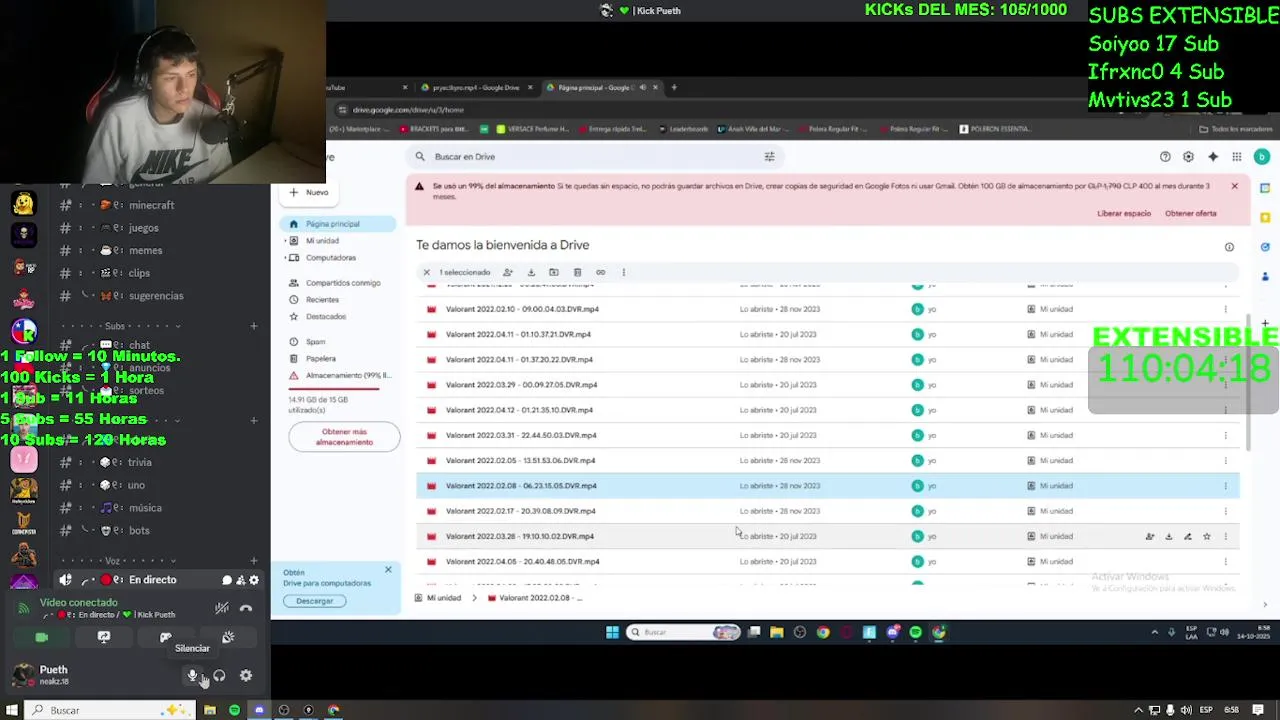Open Drive search filter options
1280x720 pixels.
pyautogui.click(x=769, y=157)
